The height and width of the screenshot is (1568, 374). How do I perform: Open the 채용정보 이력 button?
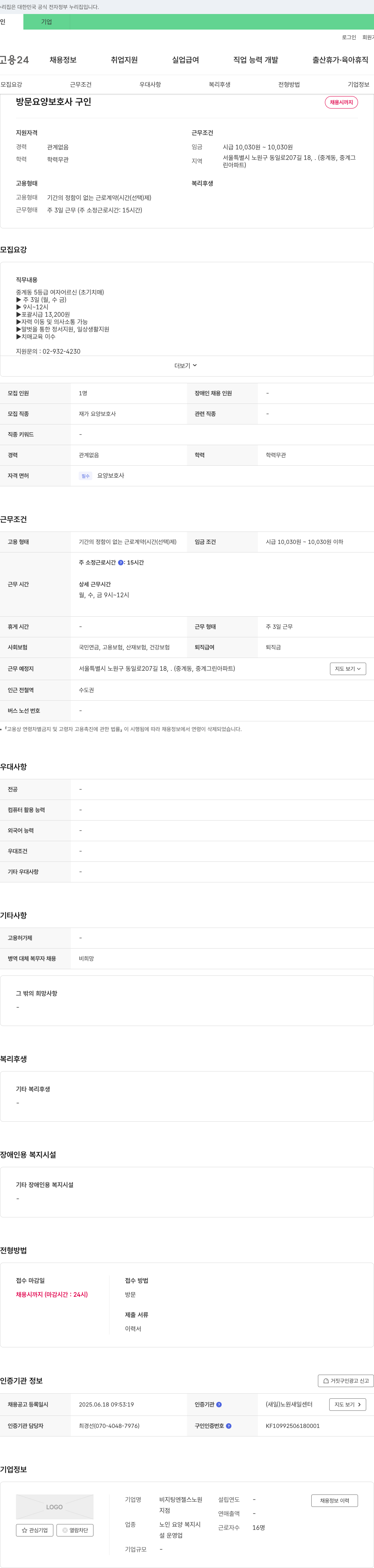point(334,1500)
